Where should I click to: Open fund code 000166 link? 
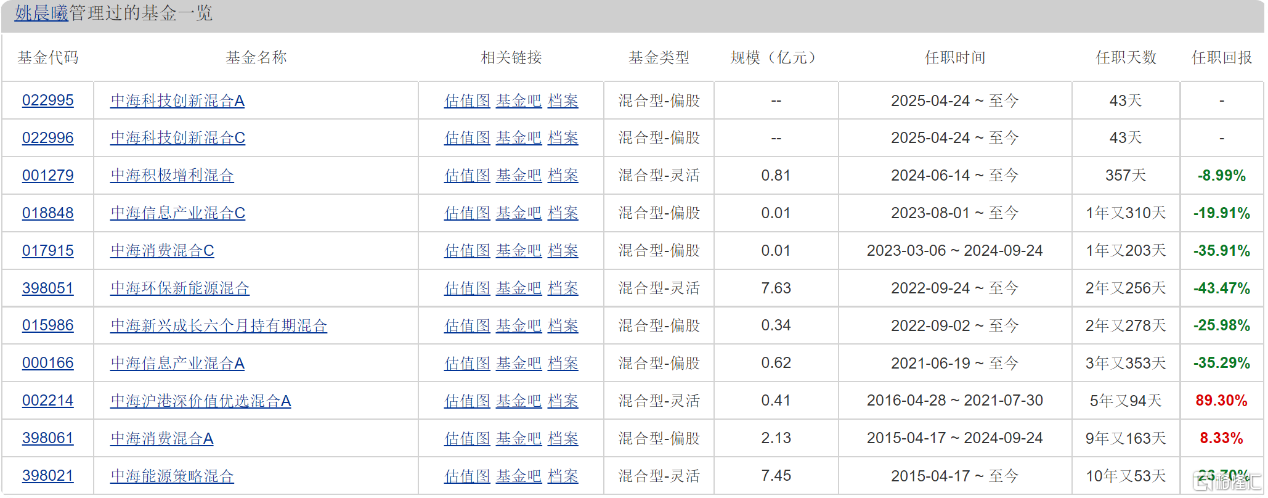[x=48, y=364]
